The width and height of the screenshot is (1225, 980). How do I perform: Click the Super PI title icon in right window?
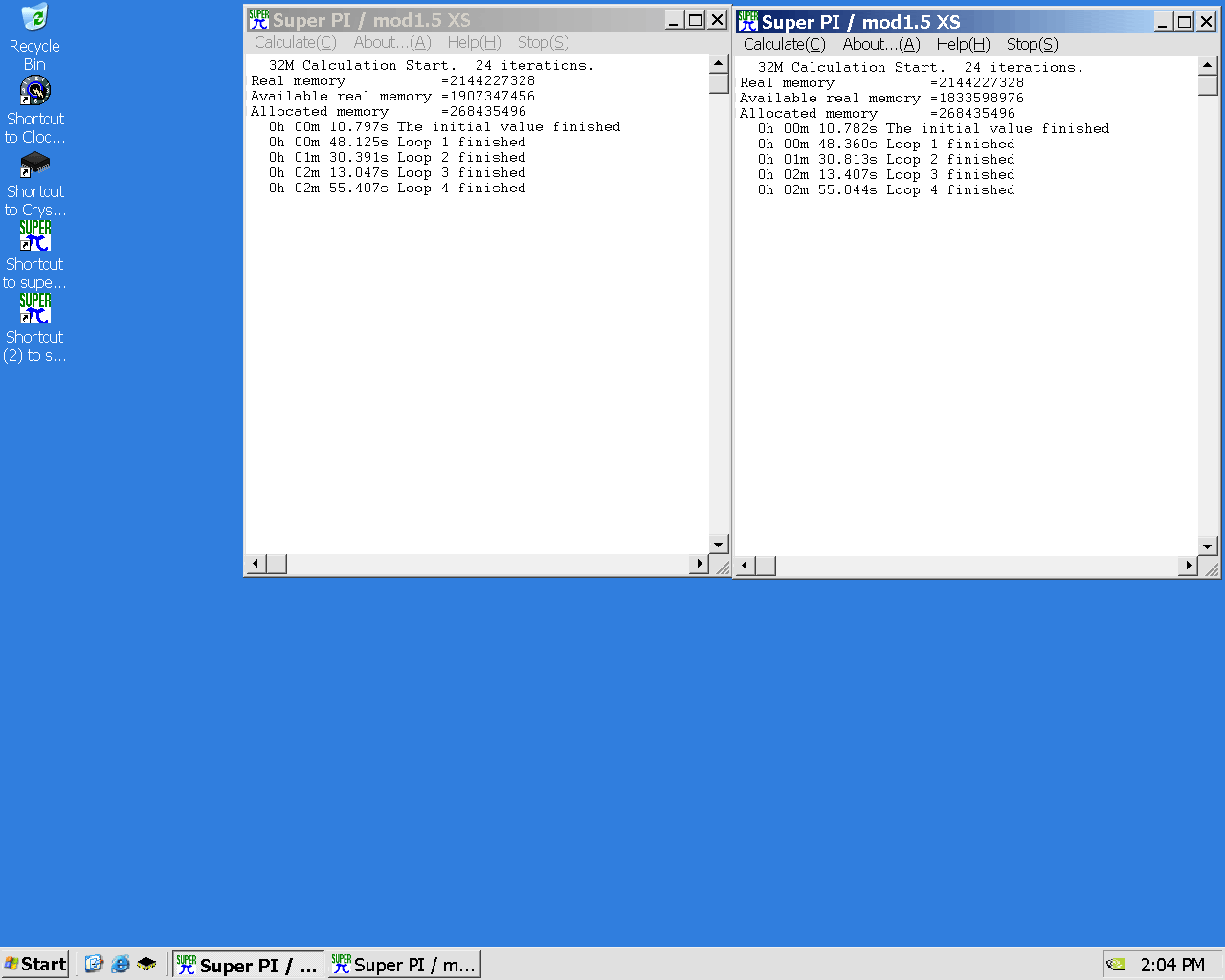coord(747,21)
